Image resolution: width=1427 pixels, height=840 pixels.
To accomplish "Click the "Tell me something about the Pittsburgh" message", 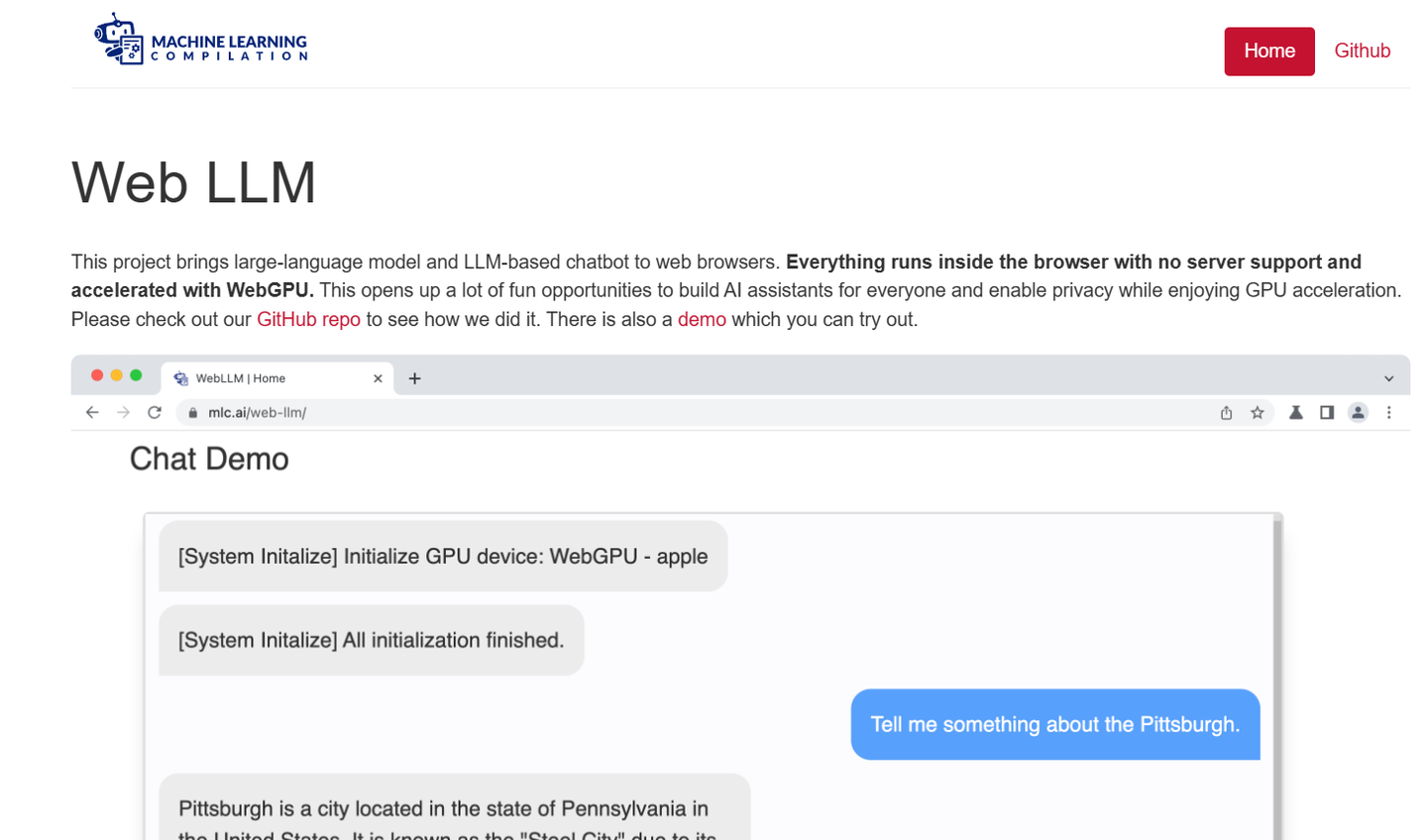I will 1054,724.
